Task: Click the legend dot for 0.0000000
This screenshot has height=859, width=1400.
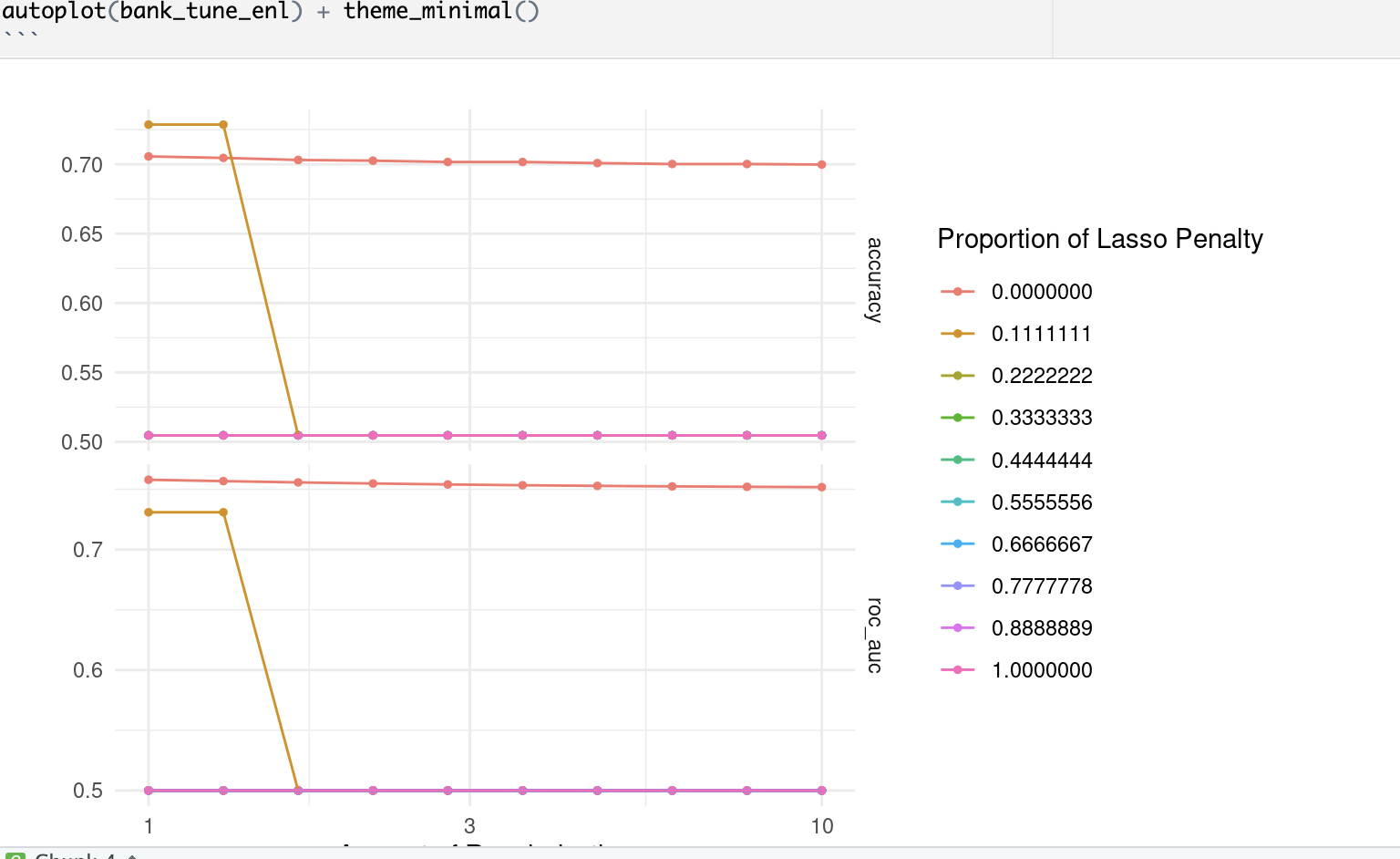Action: [957, 292]
